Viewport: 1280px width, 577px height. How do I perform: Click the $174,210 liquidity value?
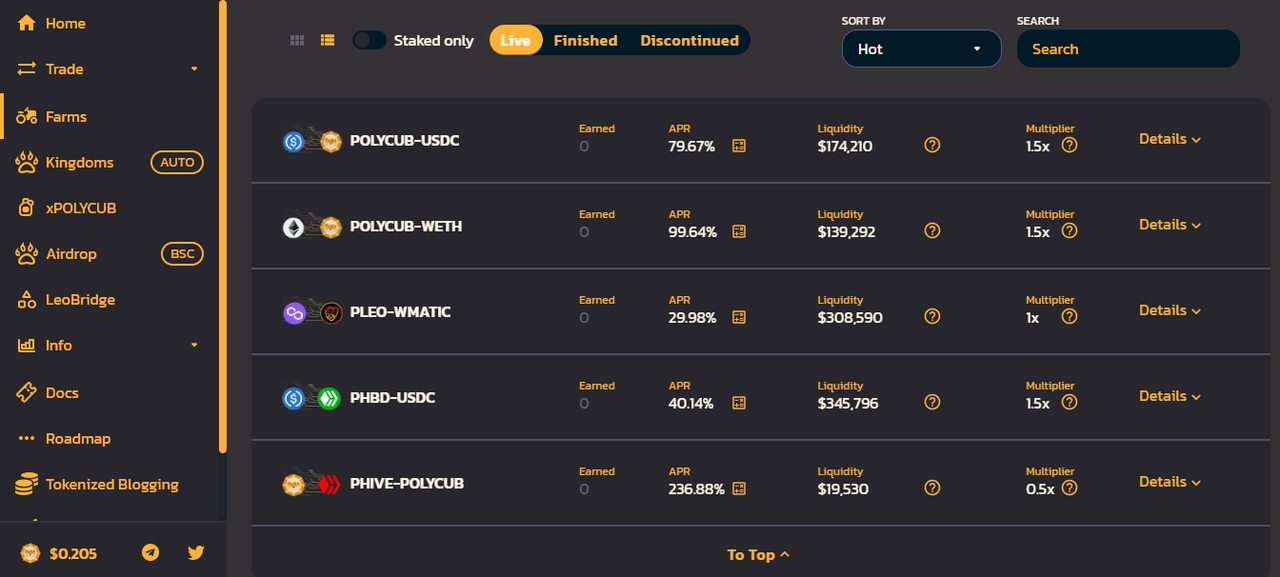[845, 146]
